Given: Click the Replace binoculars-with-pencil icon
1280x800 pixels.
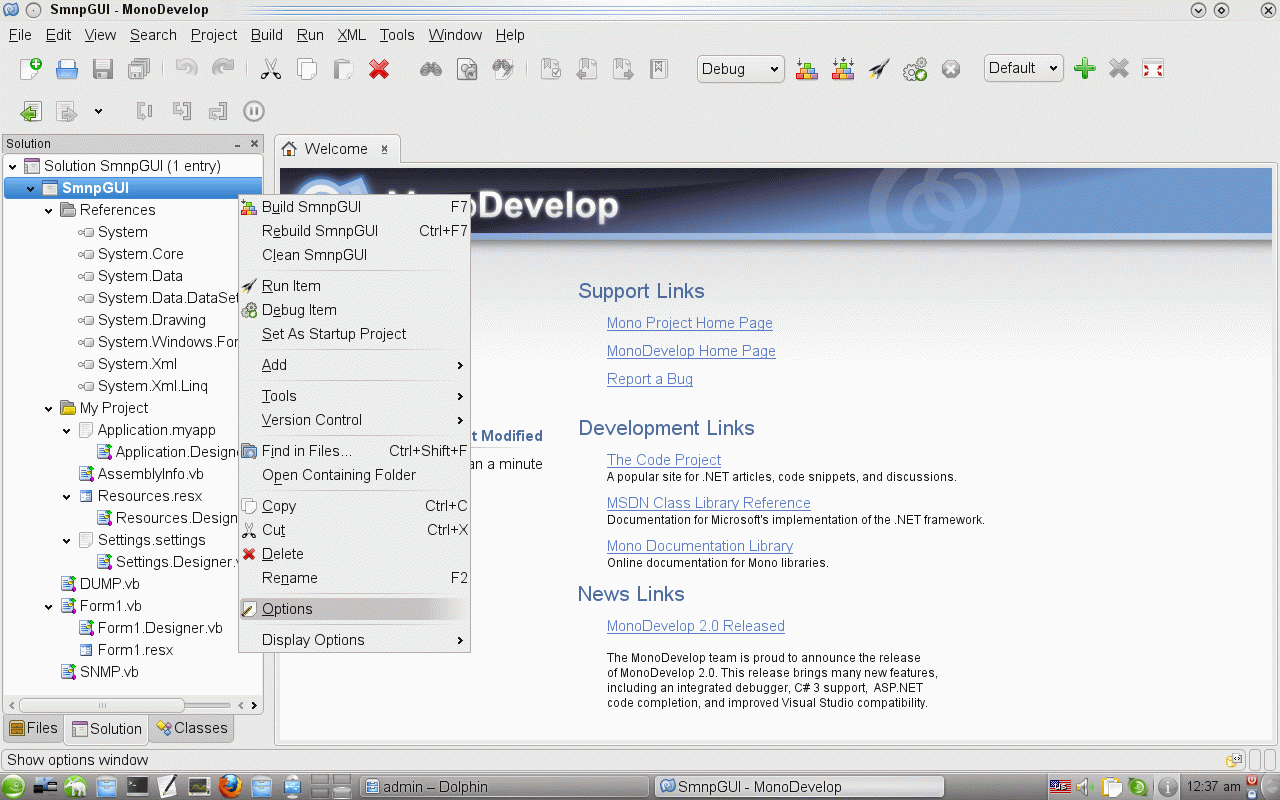Looking at the screenshot, I should (x=504, y=69).
